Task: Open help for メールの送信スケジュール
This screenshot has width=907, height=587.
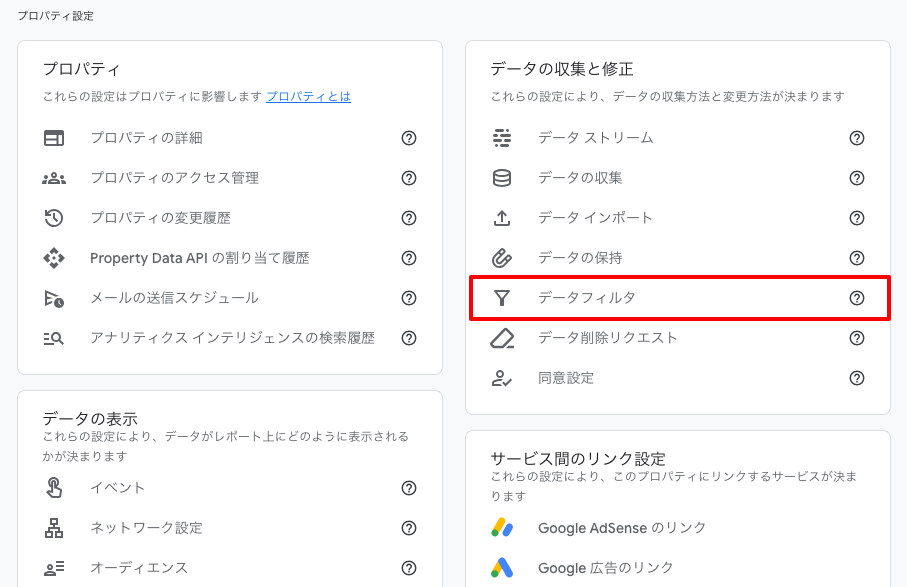Action: coord(409,298)
